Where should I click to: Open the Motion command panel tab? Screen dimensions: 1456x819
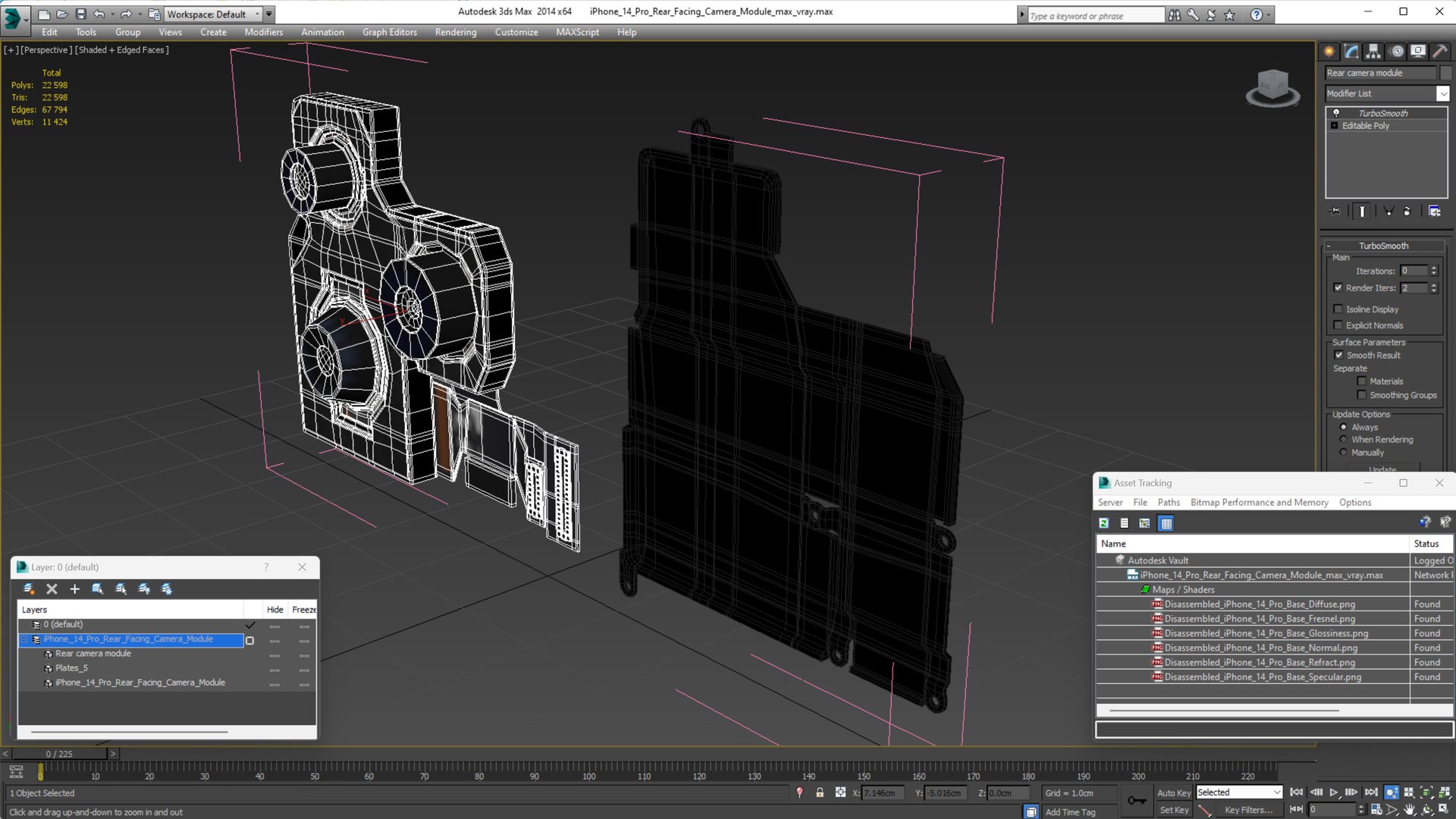point(1396,52)
